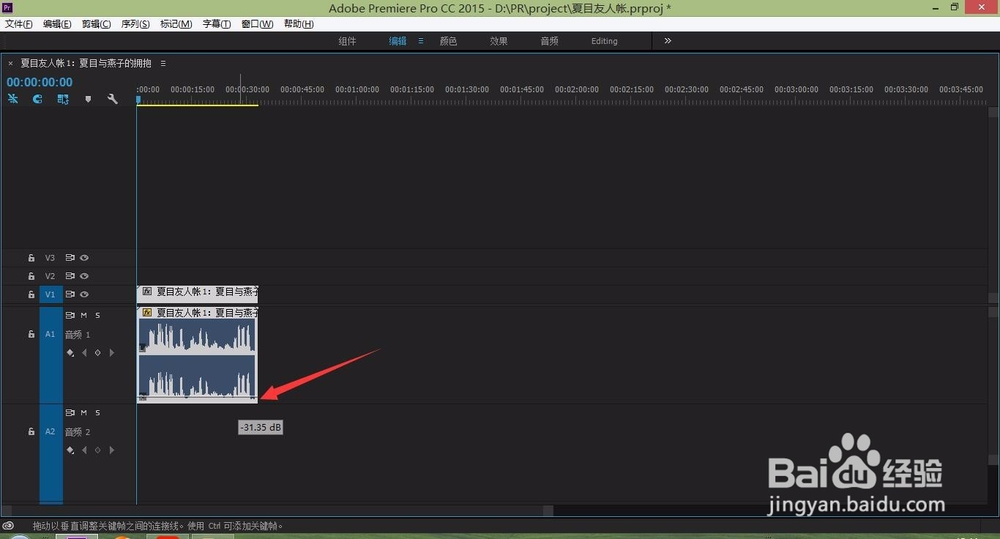1000x539 pixels.
Task: Click the playhead timecode 00:00:00:00
Action: point(40,82)
